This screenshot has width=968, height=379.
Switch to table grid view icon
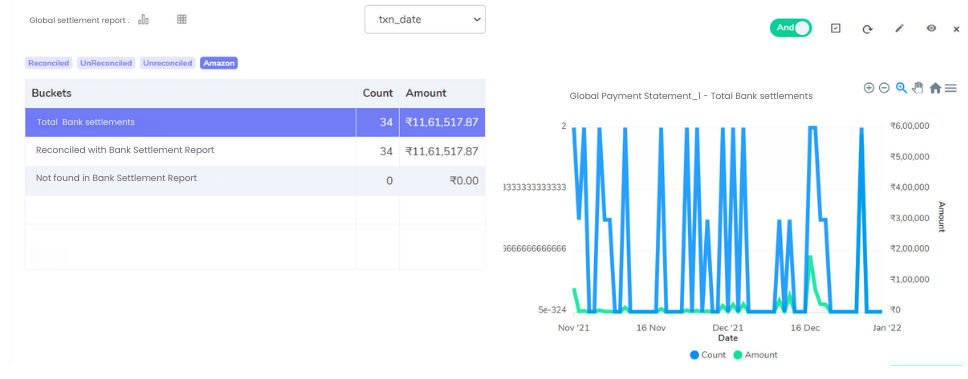[182, 19]
